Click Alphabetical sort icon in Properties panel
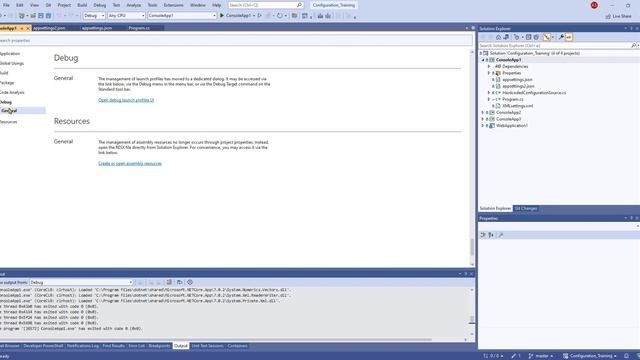 tap(491, 235)
